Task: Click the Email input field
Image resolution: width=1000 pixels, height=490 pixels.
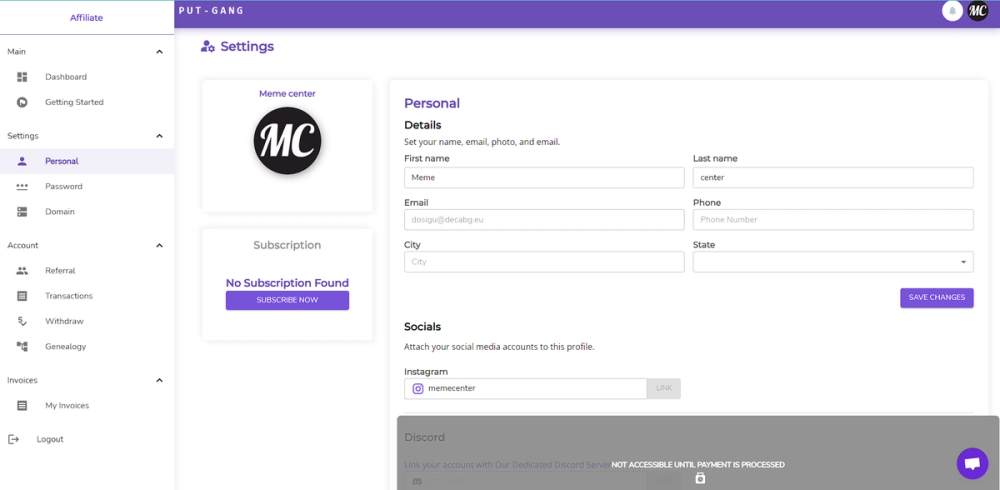Action: (x=544, y=219)
